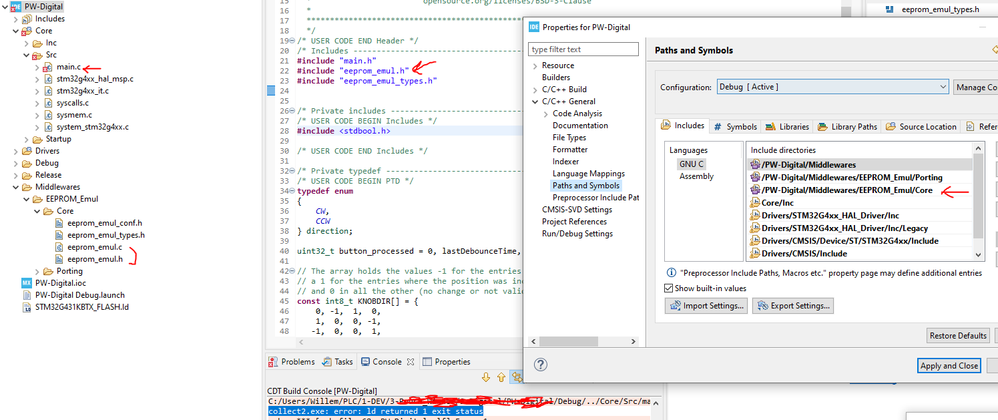Click the stm32g4xx_hal_msp.c file icon
This screenshot has width=998, height=420.
[x=49, y=79]
